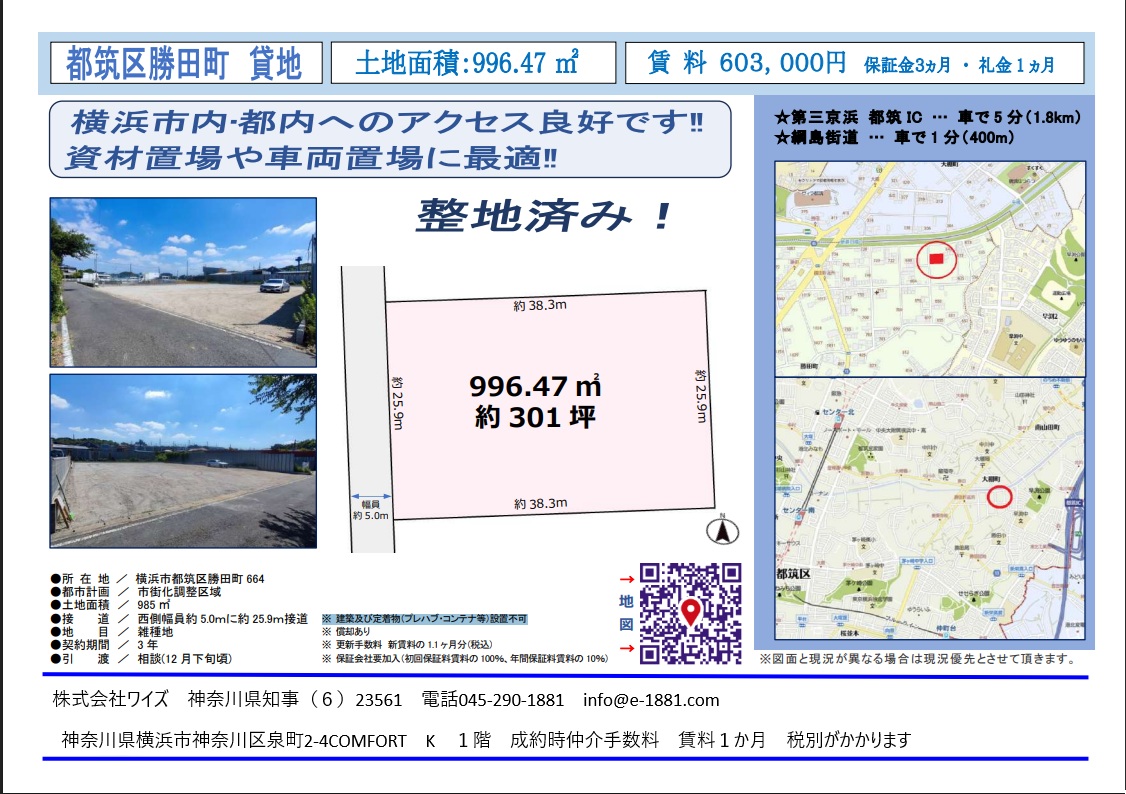Click the QR code for the map

click(690, 613)
